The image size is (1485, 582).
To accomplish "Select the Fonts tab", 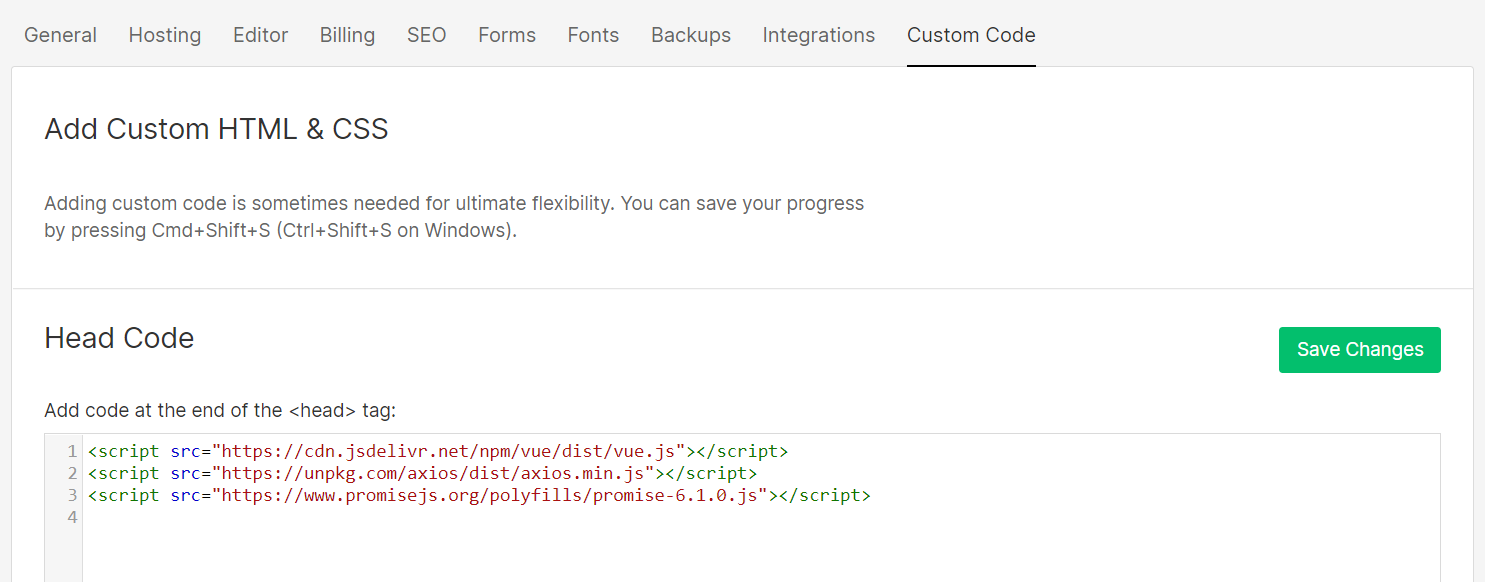I will pos(592,34).
